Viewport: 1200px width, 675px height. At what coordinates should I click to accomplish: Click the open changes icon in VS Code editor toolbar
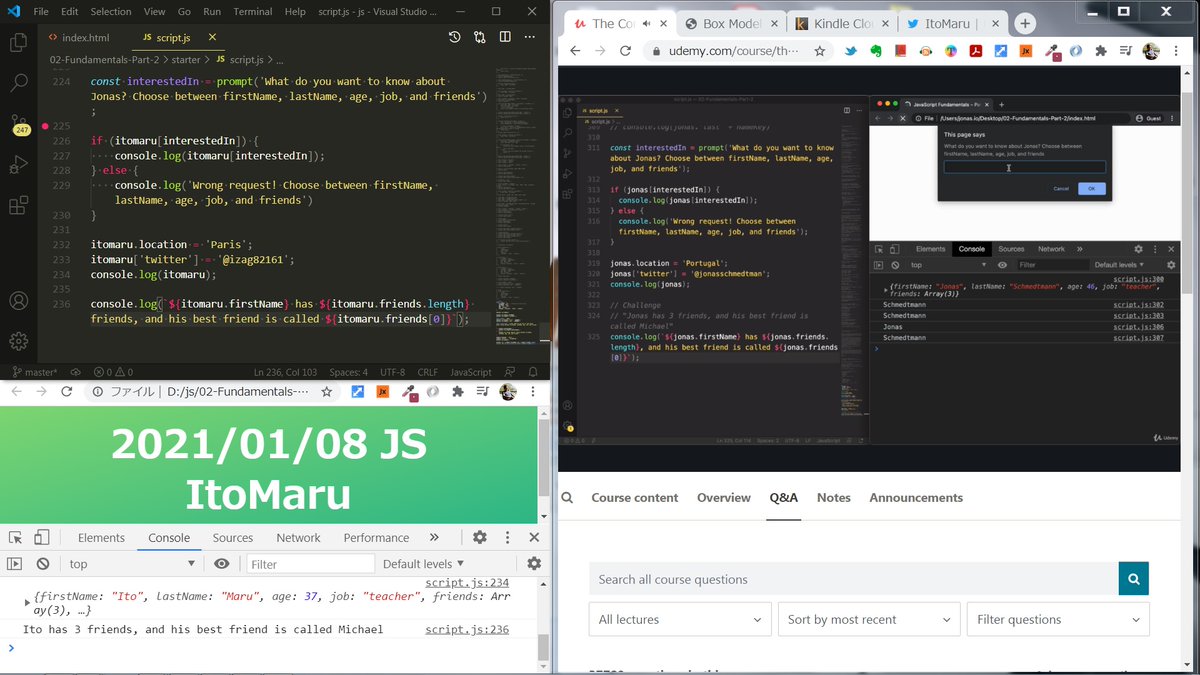click(480, 37)
